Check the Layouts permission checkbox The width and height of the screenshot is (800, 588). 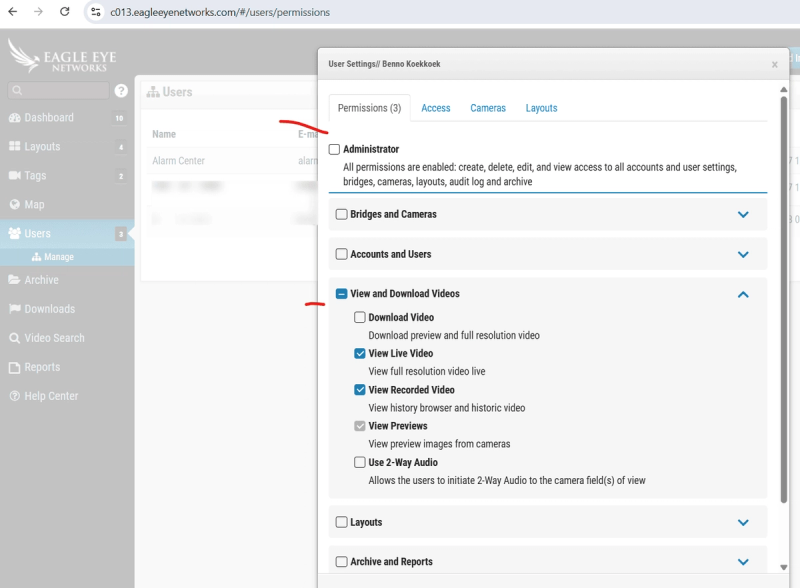[x=341, y=522]
